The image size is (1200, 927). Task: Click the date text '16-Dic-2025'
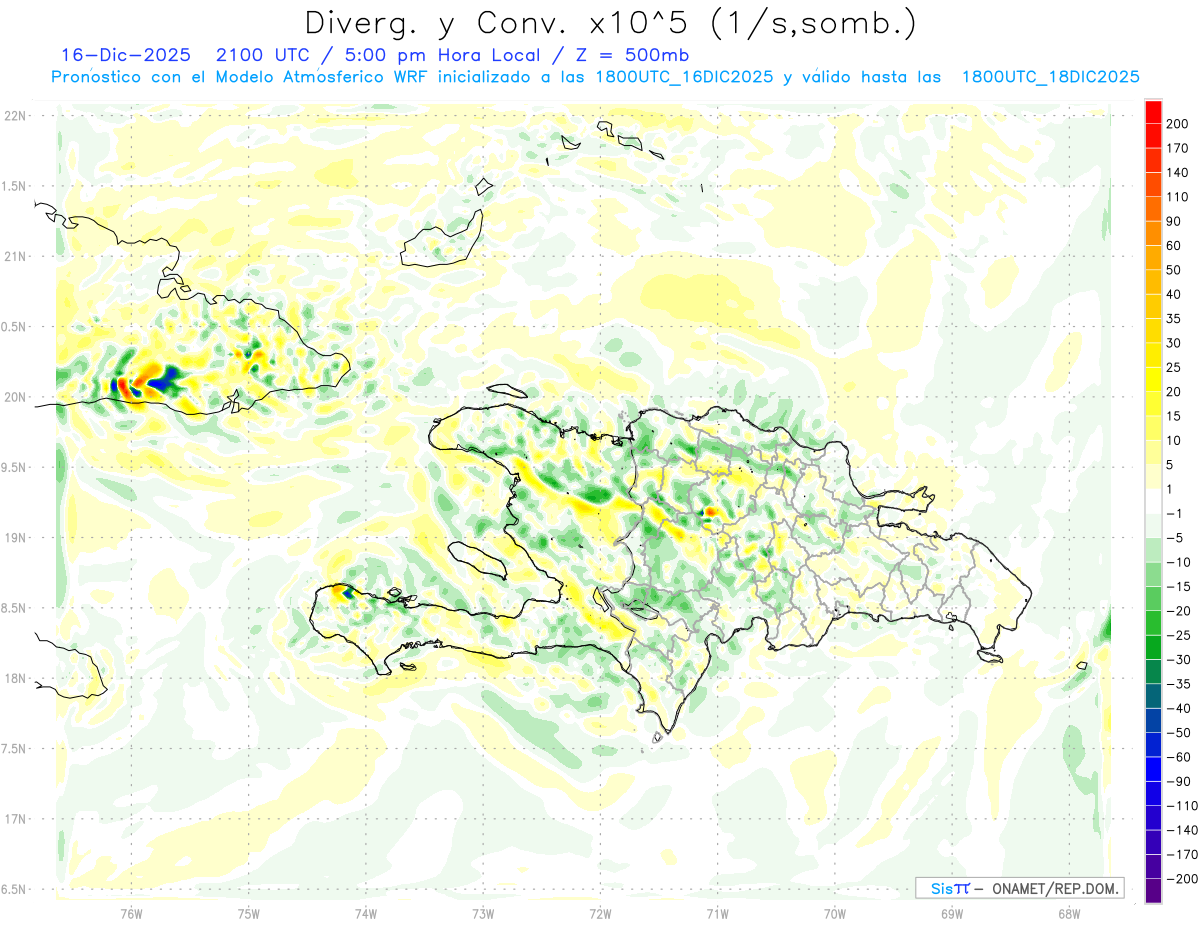pos(124,55)
